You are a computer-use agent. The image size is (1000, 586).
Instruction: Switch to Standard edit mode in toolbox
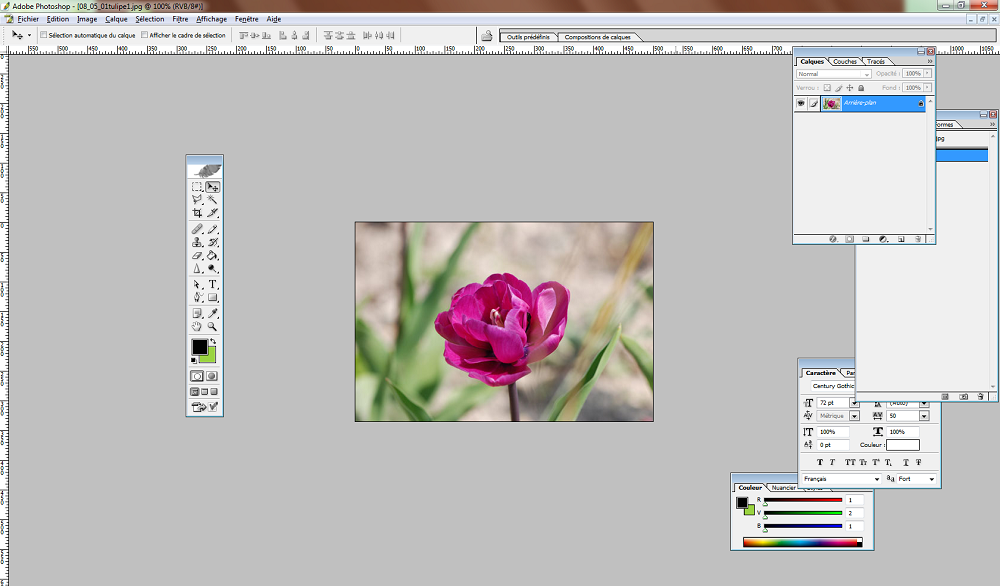pos(197,376)
